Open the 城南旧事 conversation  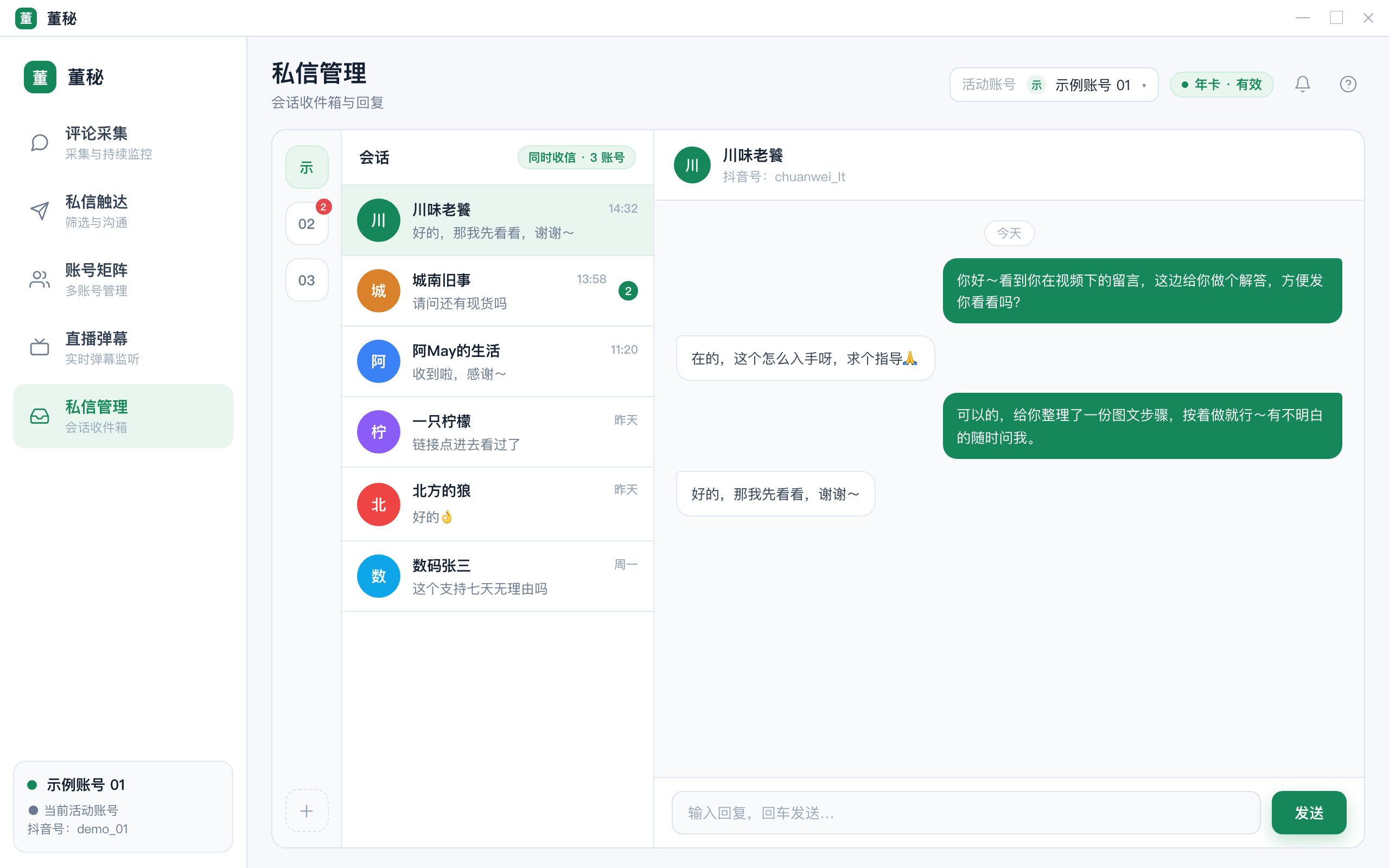click(497, 290)
